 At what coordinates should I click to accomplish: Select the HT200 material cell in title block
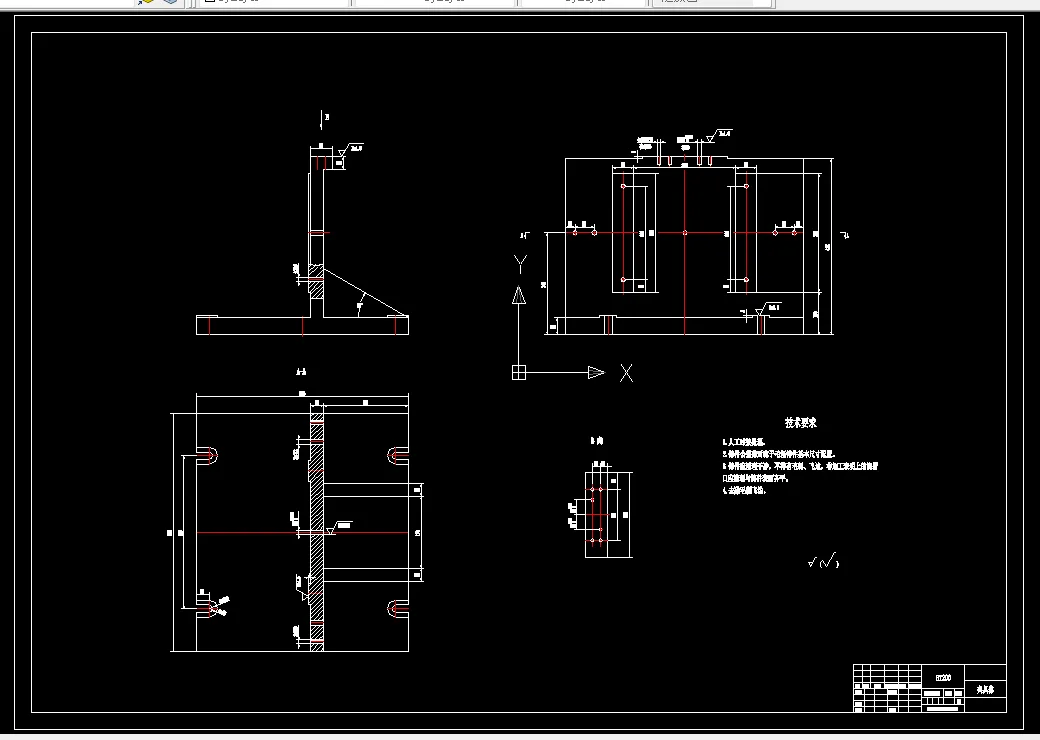943,678
